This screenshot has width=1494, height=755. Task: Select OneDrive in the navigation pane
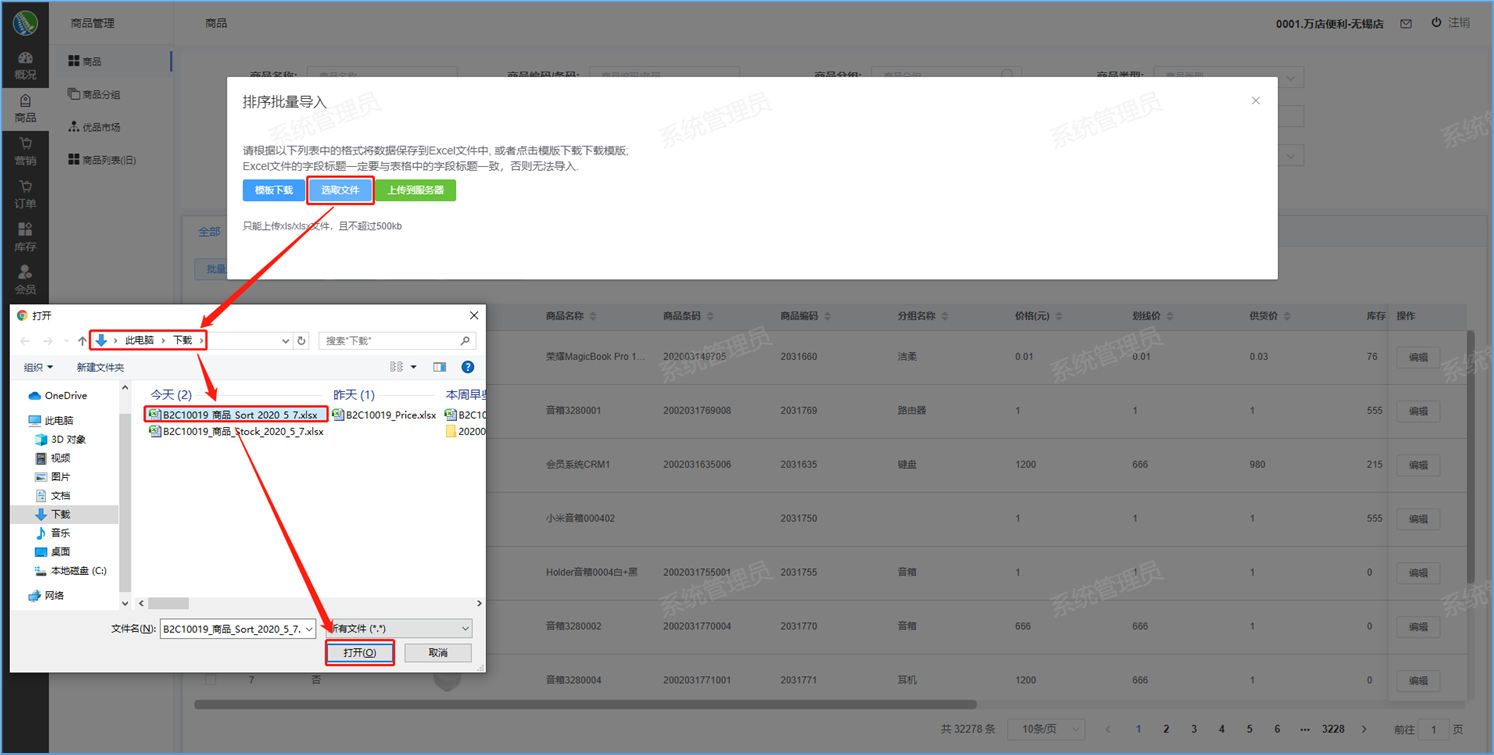[x=58, y=396]
